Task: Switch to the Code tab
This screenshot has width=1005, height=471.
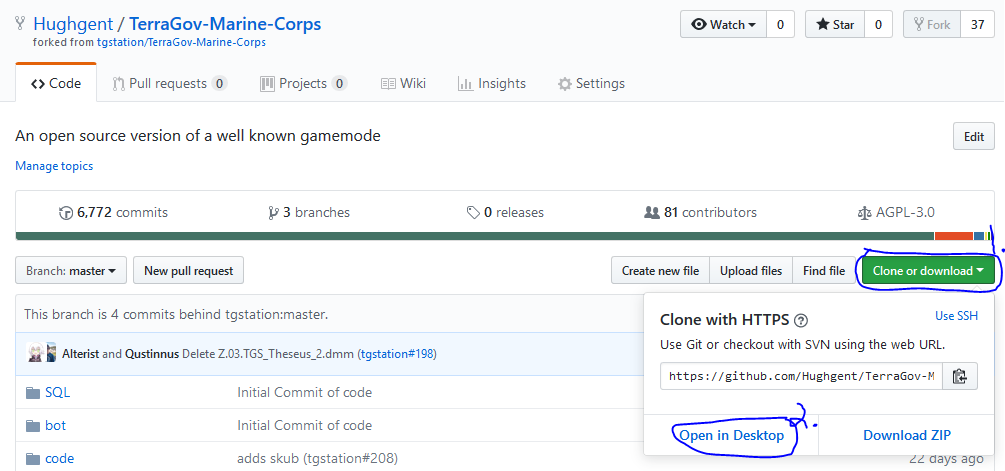Action: click(x=56, y=83)
